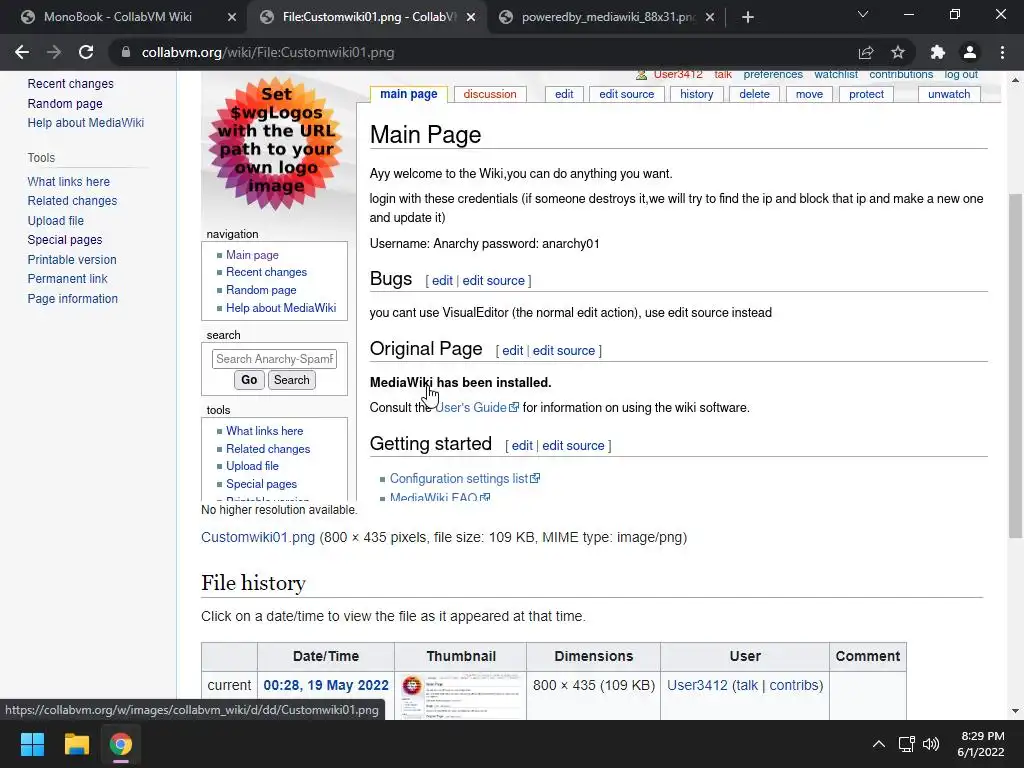
Task: Click the "No higher resolution available." text
Action: [x=279, y=510]
